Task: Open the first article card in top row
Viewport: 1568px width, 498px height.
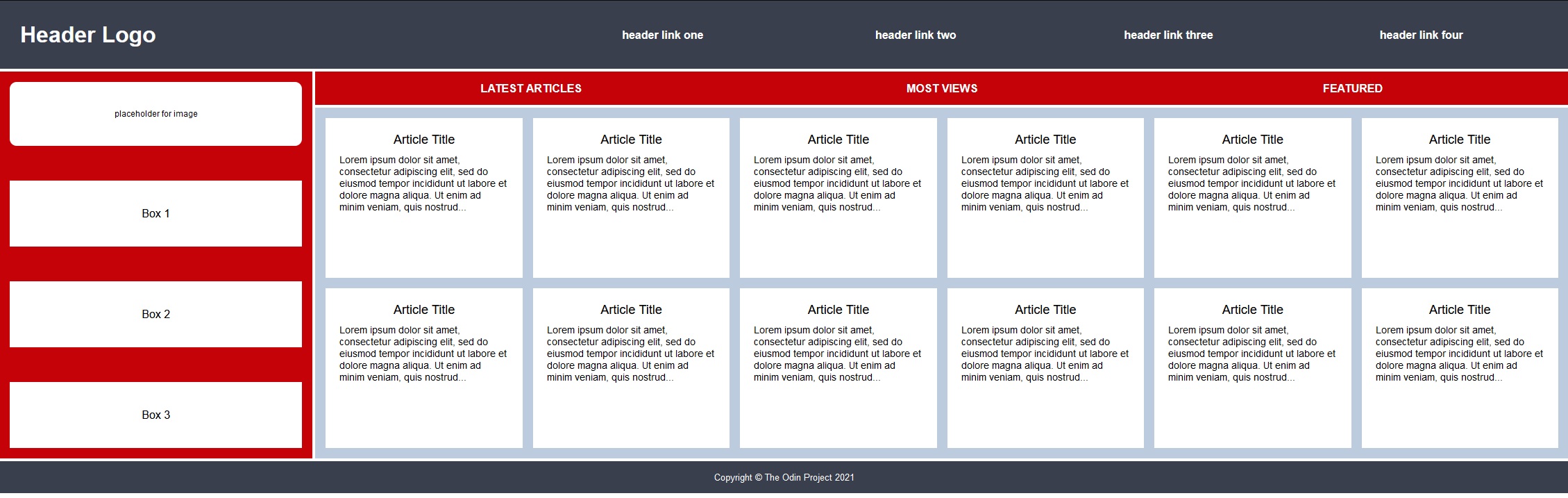Action: pos(423,198)
